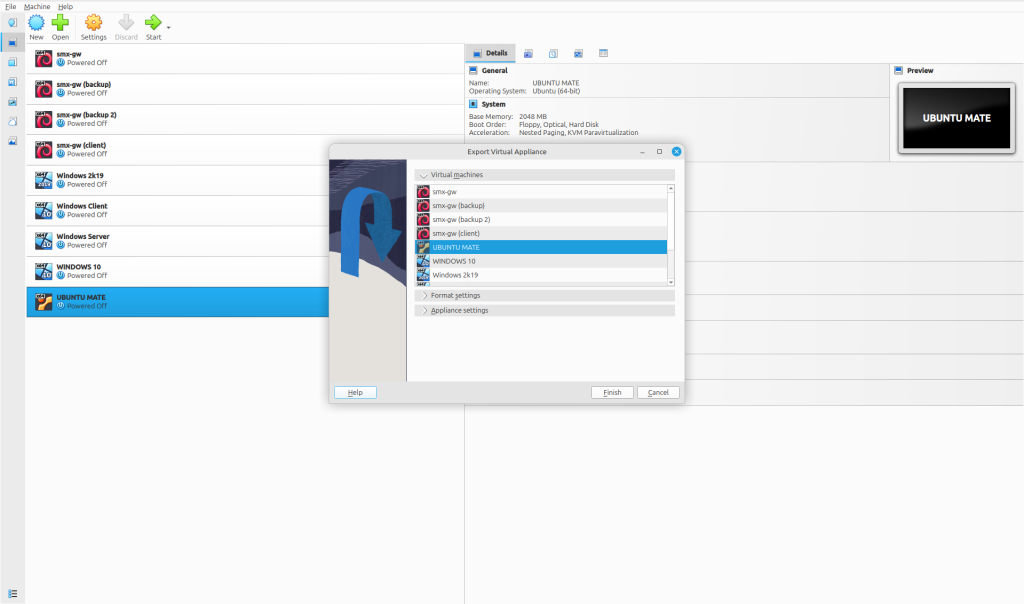
Task: Open the File menu
Action: coord(10,6)
